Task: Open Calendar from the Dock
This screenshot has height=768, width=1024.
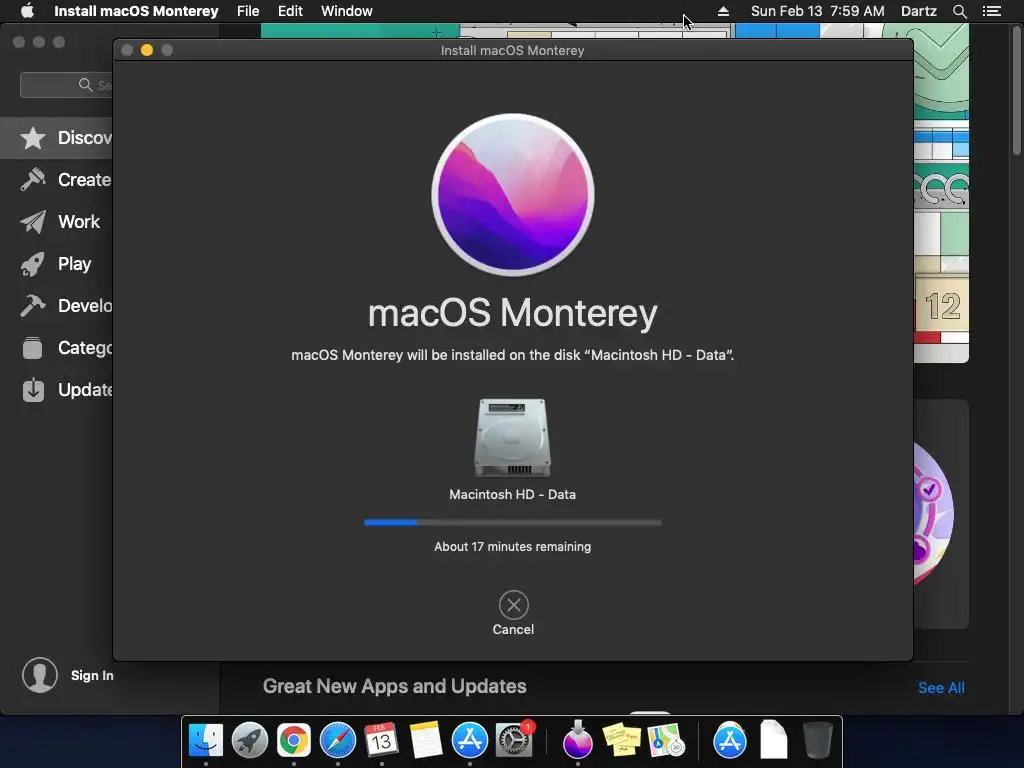Action: pos(381,741)
